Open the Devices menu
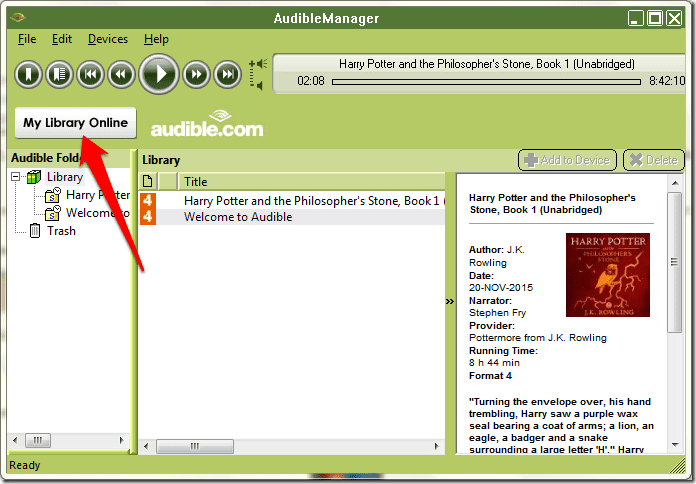696x484 pixels. coord(108,39)
